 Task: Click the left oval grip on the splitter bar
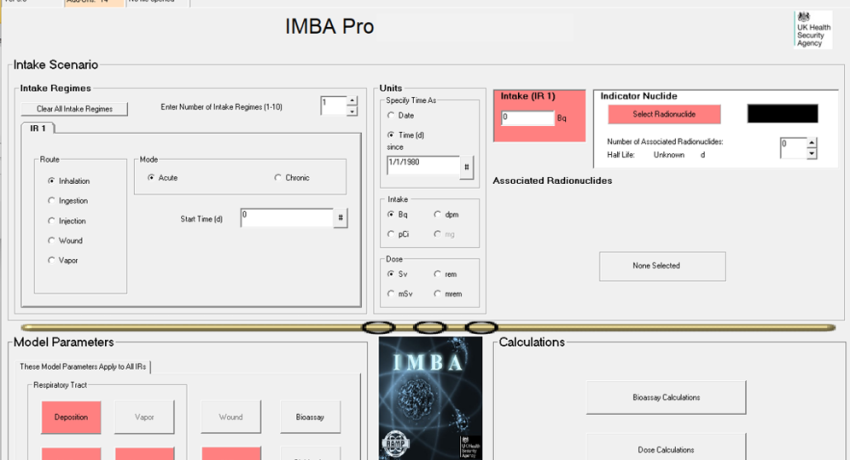pyautogui.click(x=379, y=327)
